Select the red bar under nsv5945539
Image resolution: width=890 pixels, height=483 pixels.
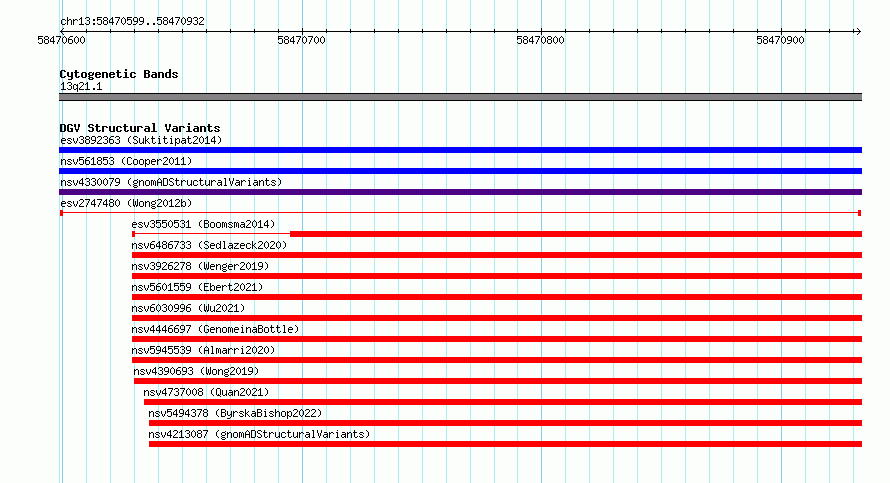point(497,360)
